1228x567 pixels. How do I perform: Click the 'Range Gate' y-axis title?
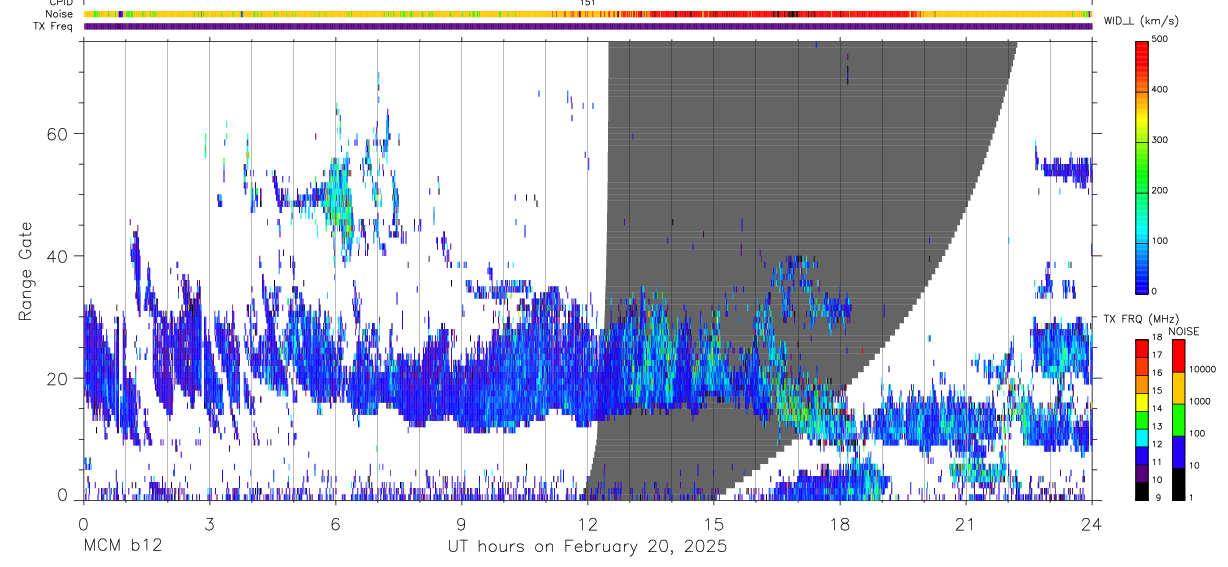(x=26, y=272)
